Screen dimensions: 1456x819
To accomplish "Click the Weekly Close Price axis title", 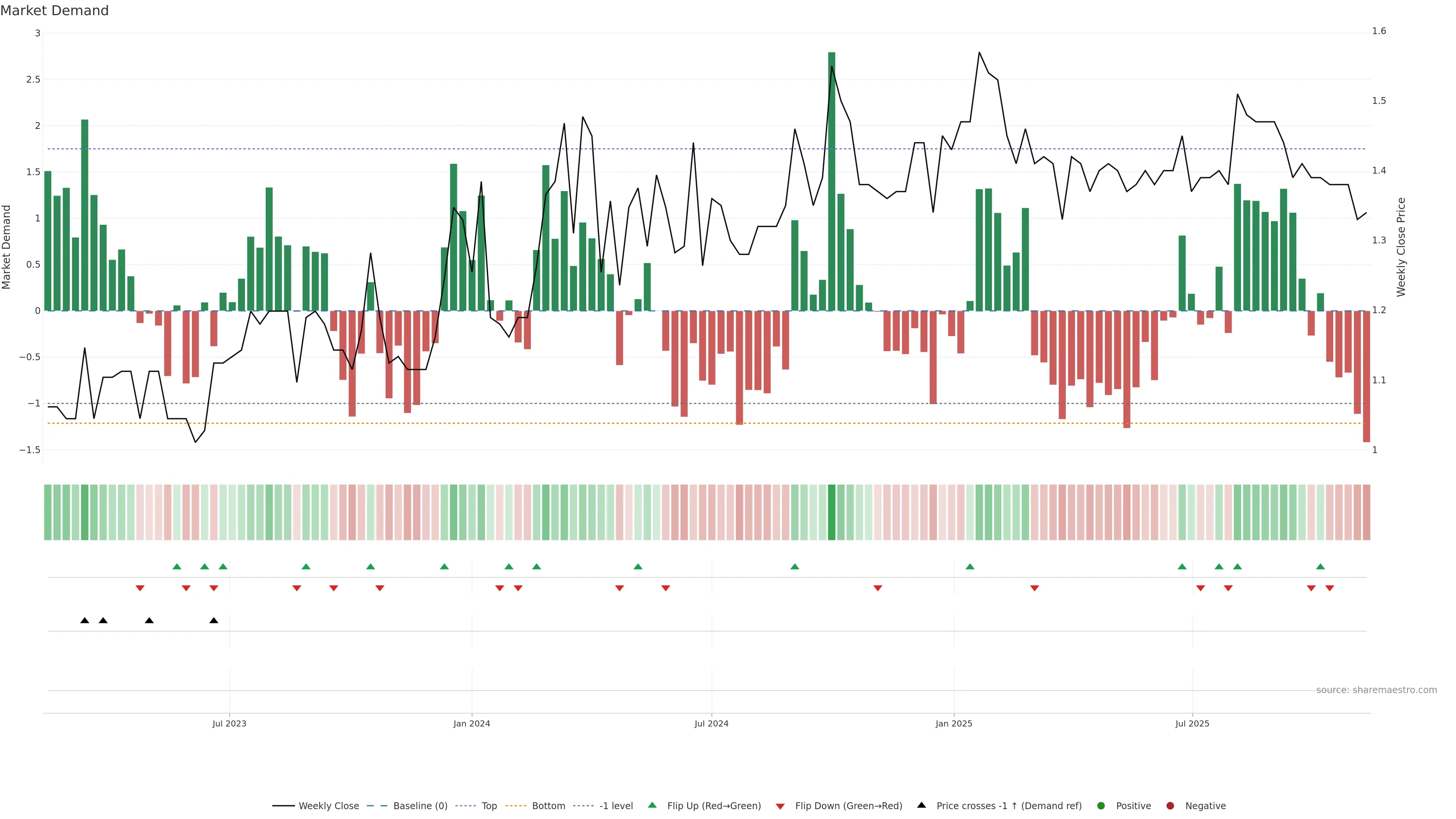I will [x=1401, y=247].
